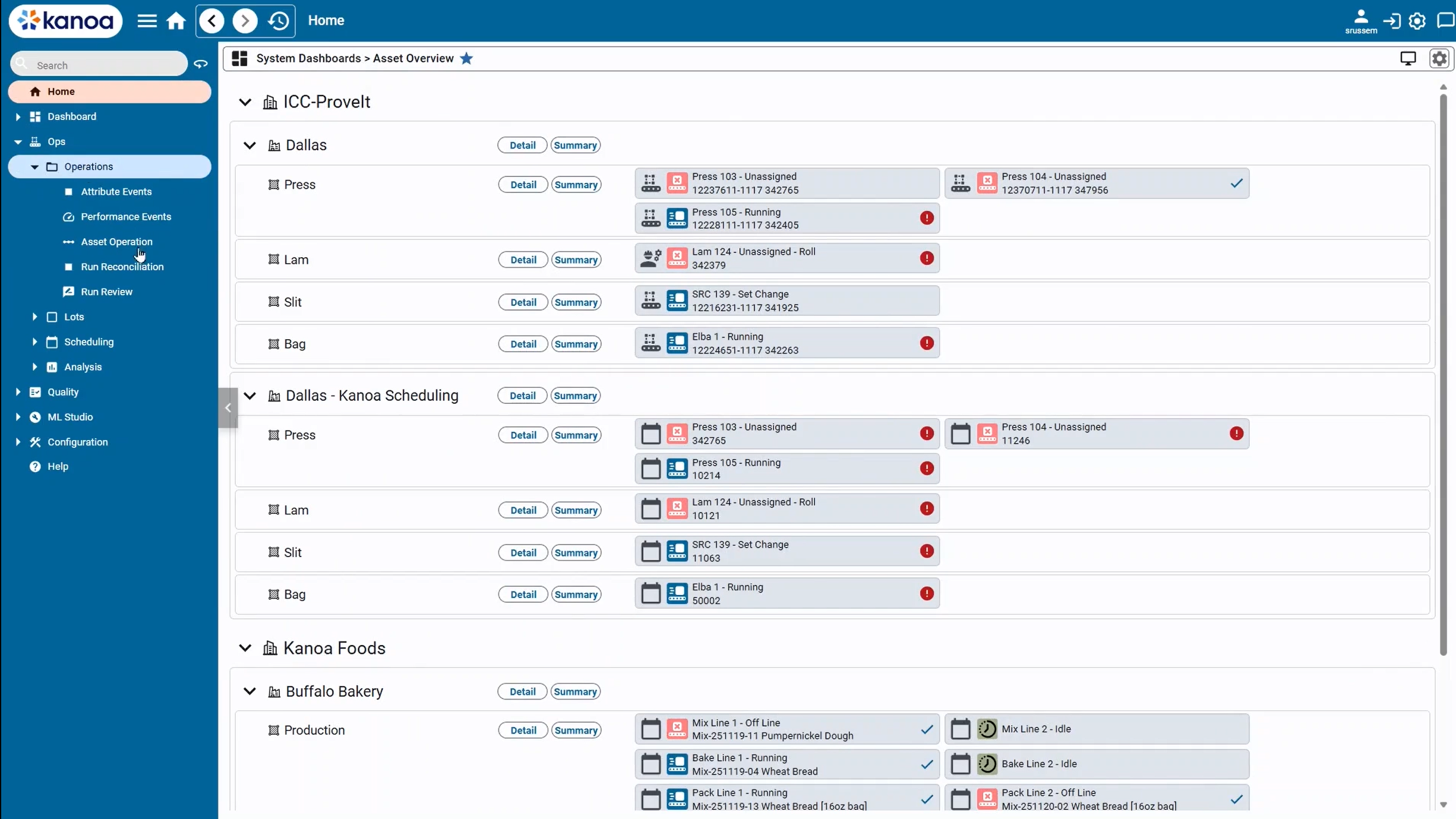Click red alert icon on Lam 124 Dallas

point(927,258)
